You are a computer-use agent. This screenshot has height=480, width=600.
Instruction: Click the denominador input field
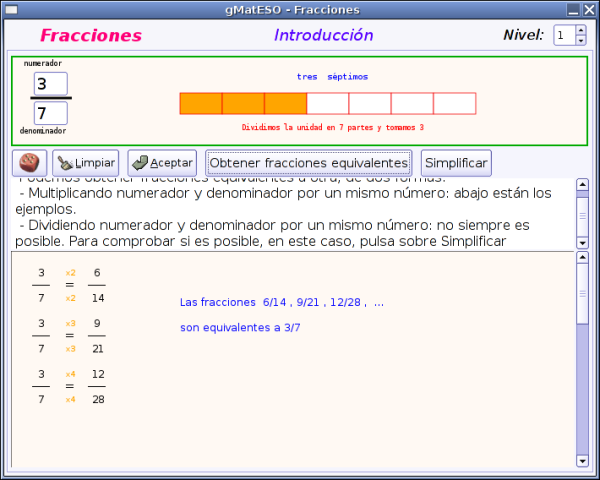click(x=51, y=113)
